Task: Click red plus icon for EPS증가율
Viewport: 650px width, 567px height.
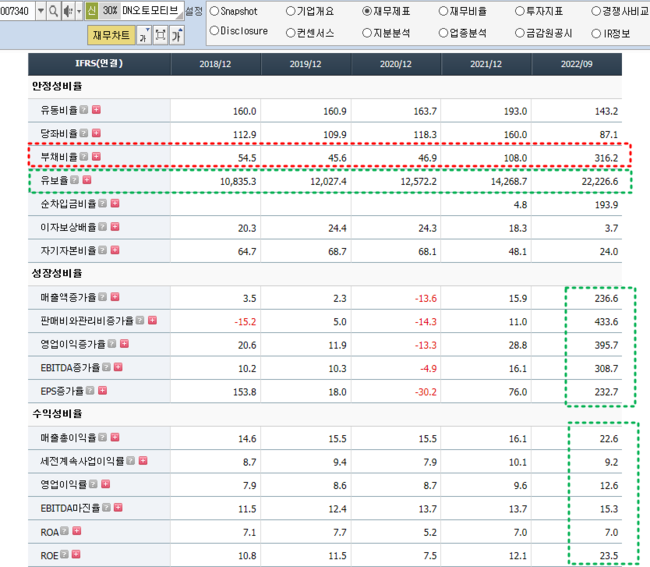Action: [102, 391]
